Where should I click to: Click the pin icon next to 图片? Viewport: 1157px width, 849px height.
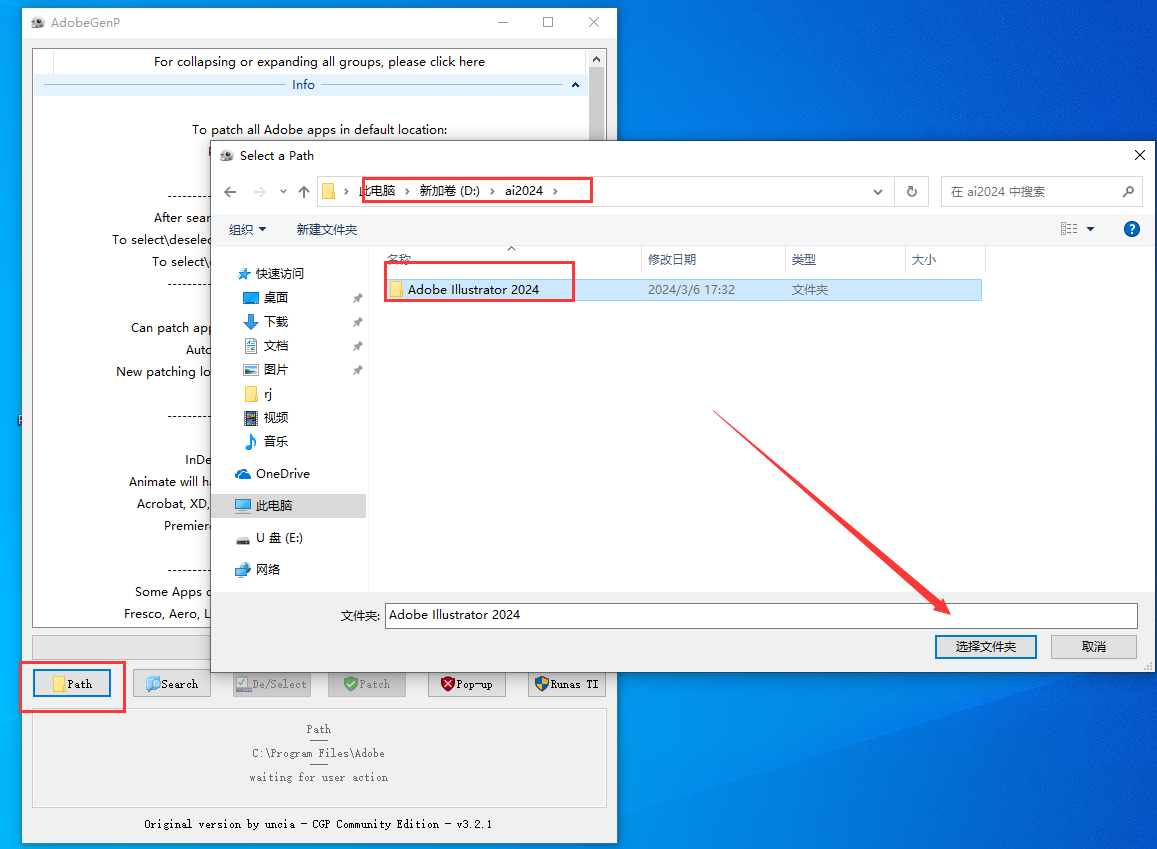point(357,370)
